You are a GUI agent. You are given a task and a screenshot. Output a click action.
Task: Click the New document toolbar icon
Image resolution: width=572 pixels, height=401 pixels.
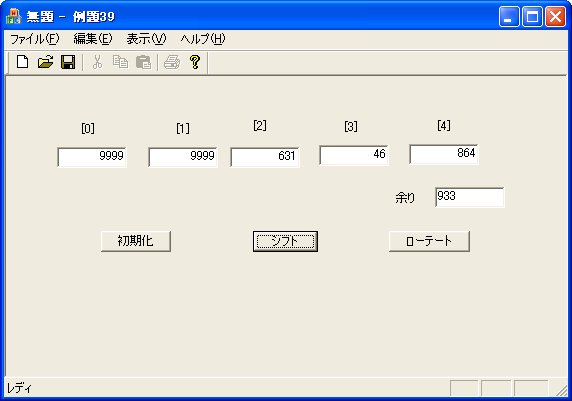pyautogui.click(x=22, y=62)
